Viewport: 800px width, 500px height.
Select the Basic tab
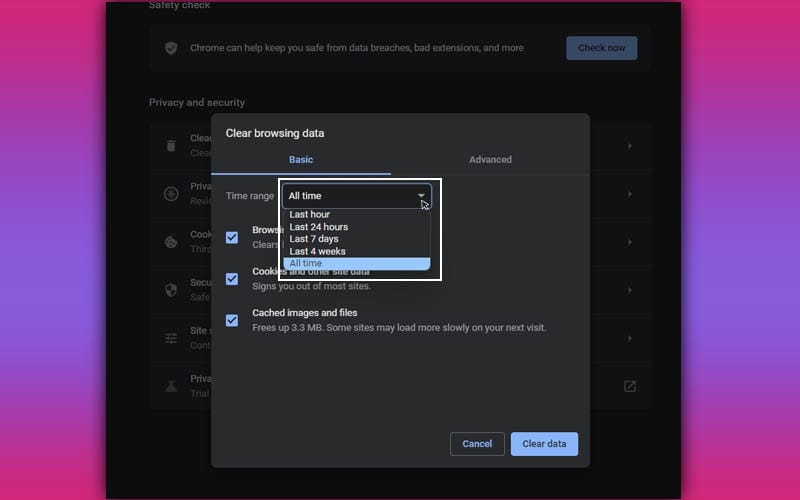301,160
